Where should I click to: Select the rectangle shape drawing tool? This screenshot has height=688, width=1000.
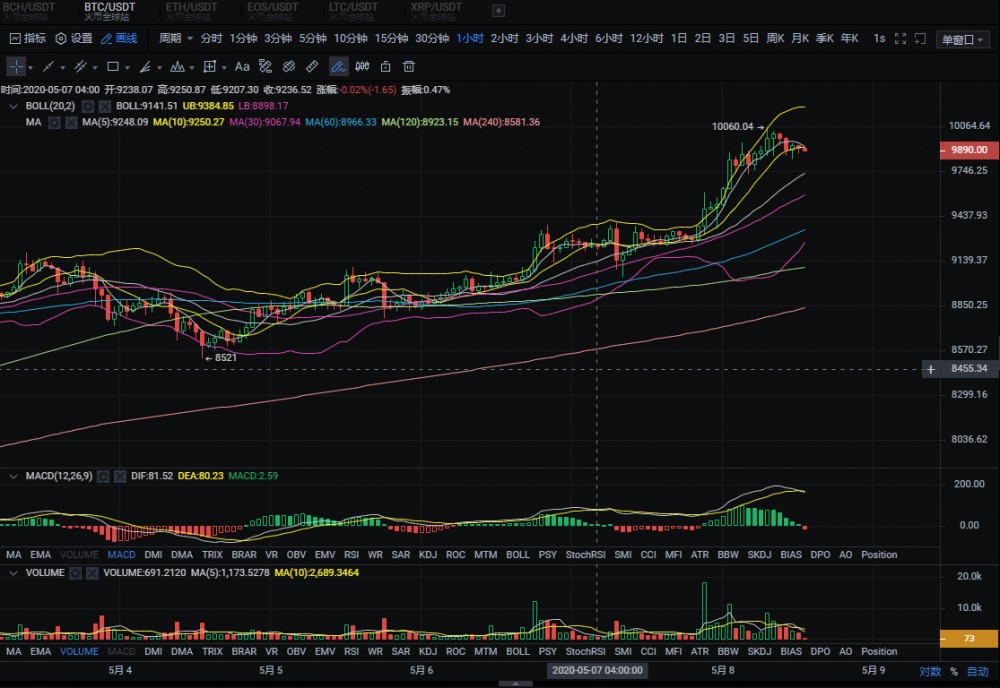coord(113,67)
